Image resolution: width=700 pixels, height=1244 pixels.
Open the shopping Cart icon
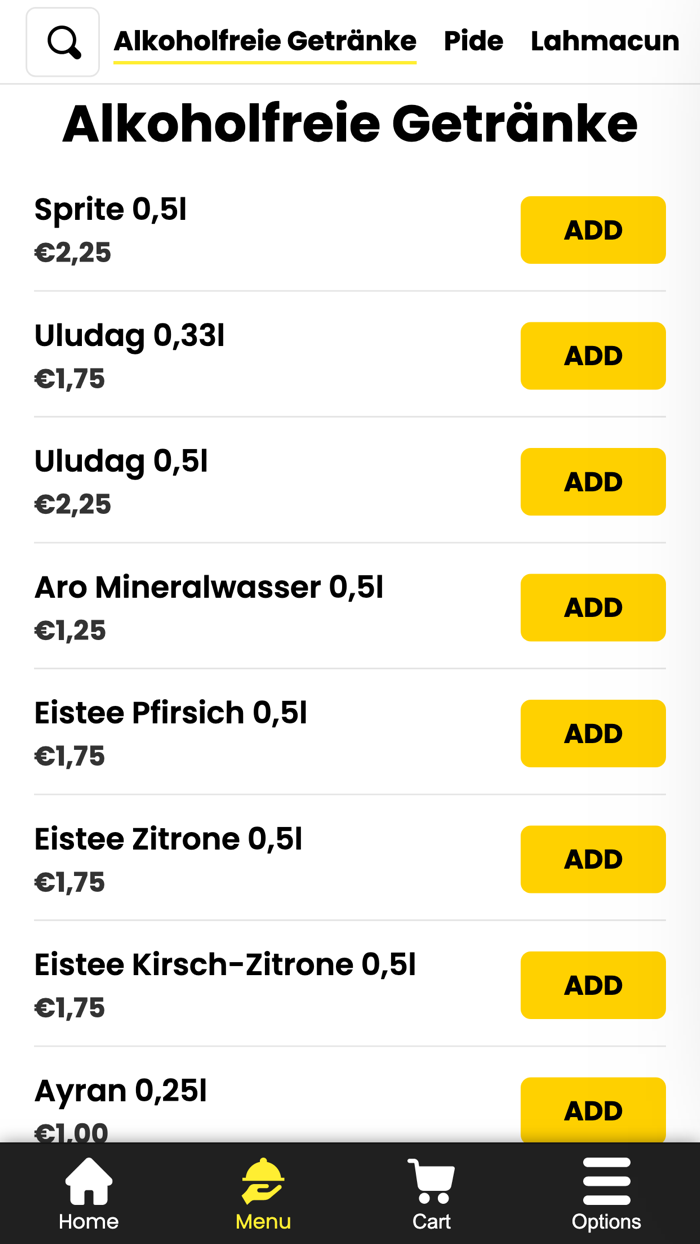click(x=431, y=1182)
